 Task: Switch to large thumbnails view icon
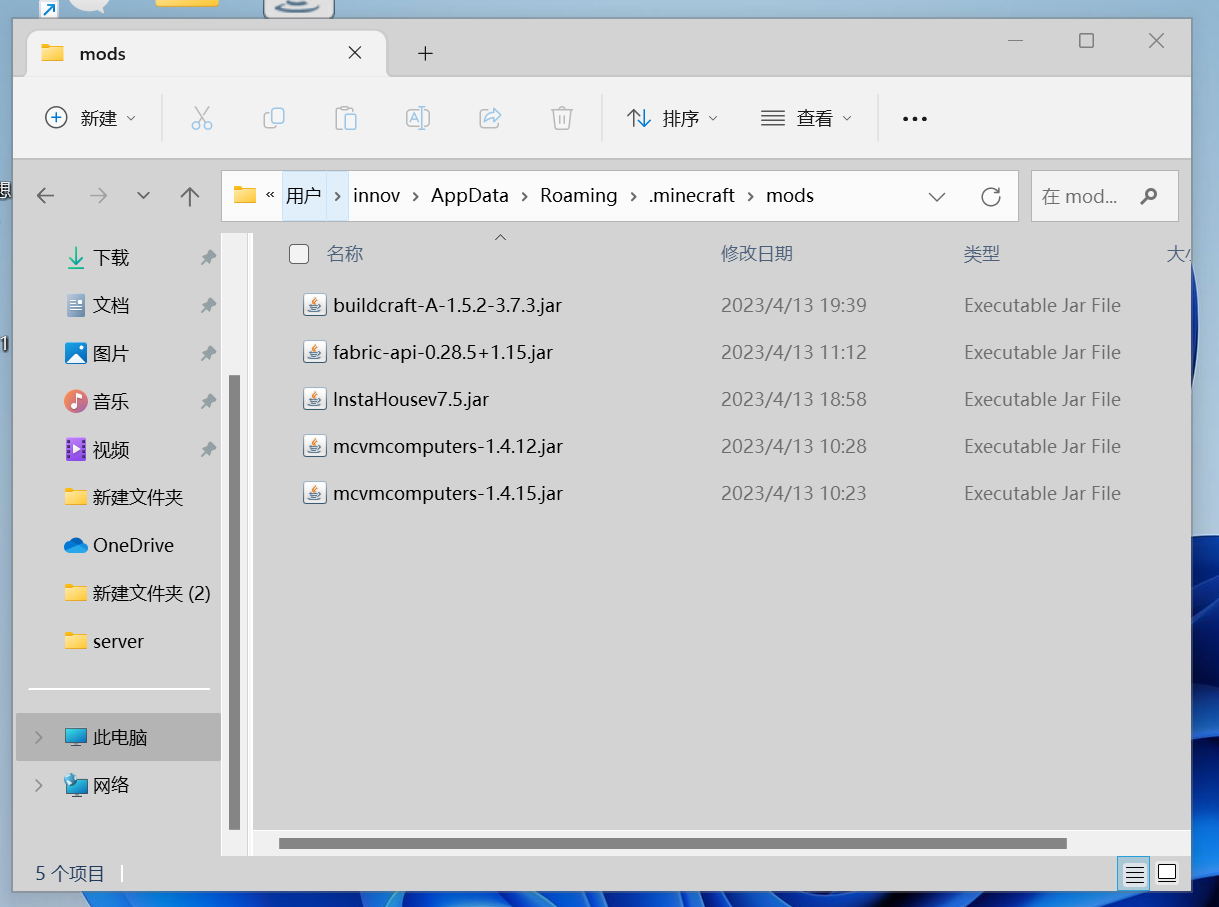pyautogui.click(x=1167, y=874)
